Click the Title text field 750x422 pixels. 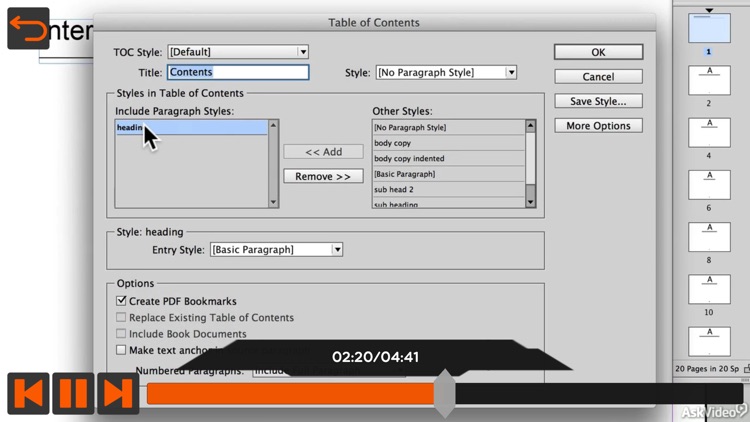pos(238,73)
